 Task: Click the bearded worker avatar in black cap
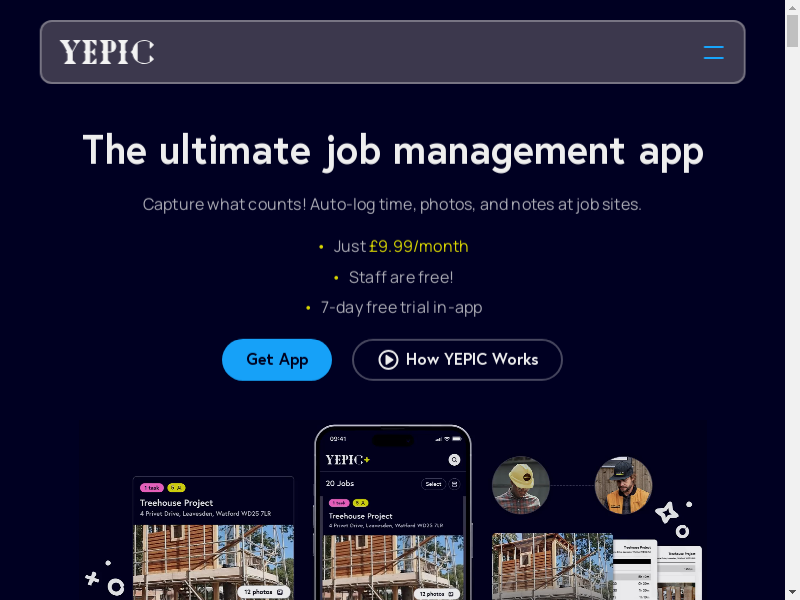[623, 486]
